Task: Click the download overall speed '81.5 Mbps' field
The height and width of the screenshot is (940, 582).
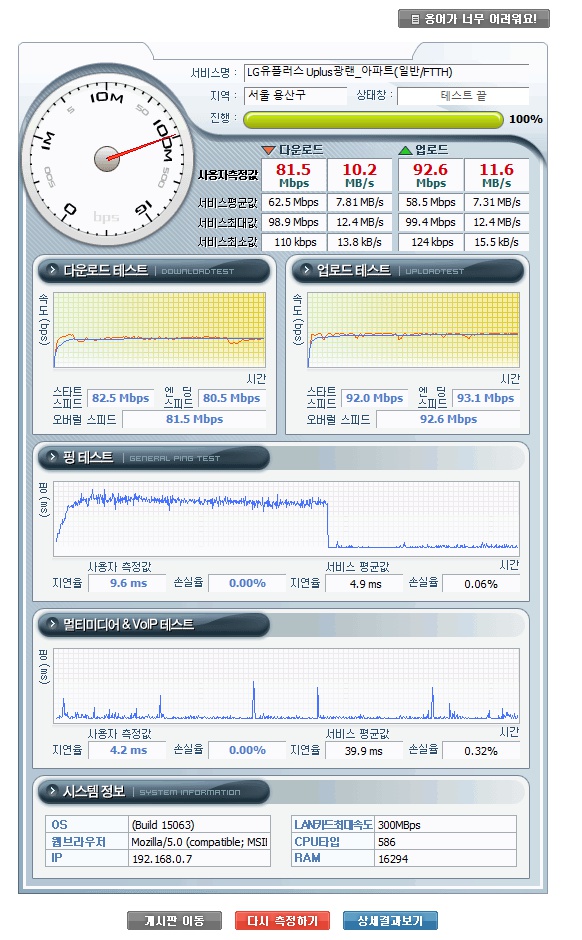Action: coord(194,419)
